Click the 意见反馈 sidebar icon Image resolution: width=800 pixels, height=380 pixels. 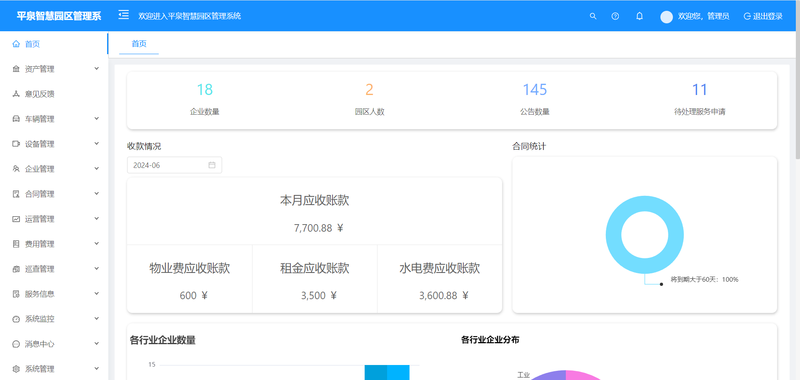[x=16, y=94]
